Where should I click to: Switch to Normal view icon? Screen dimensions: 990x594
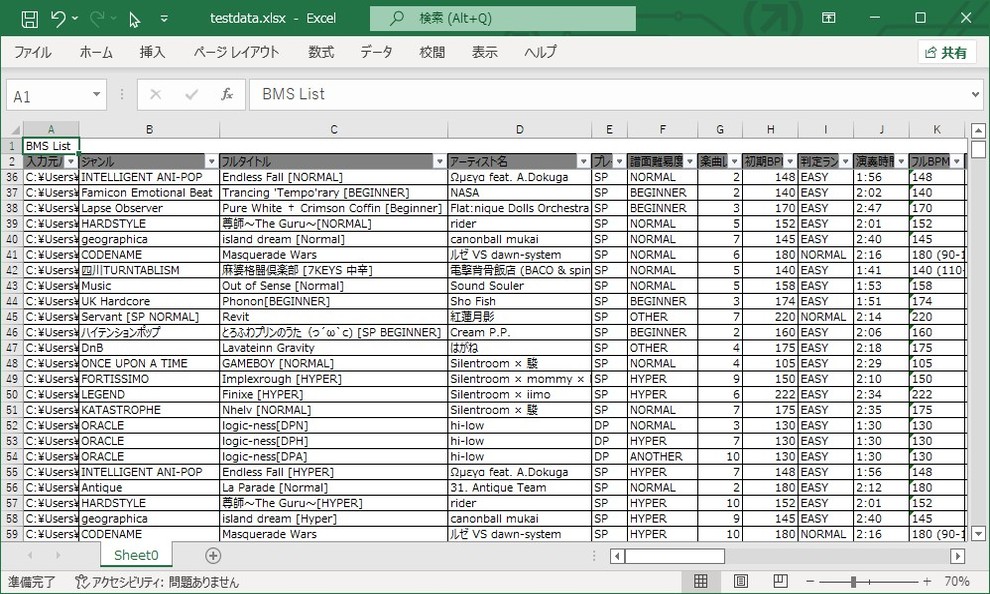[700, 581]
